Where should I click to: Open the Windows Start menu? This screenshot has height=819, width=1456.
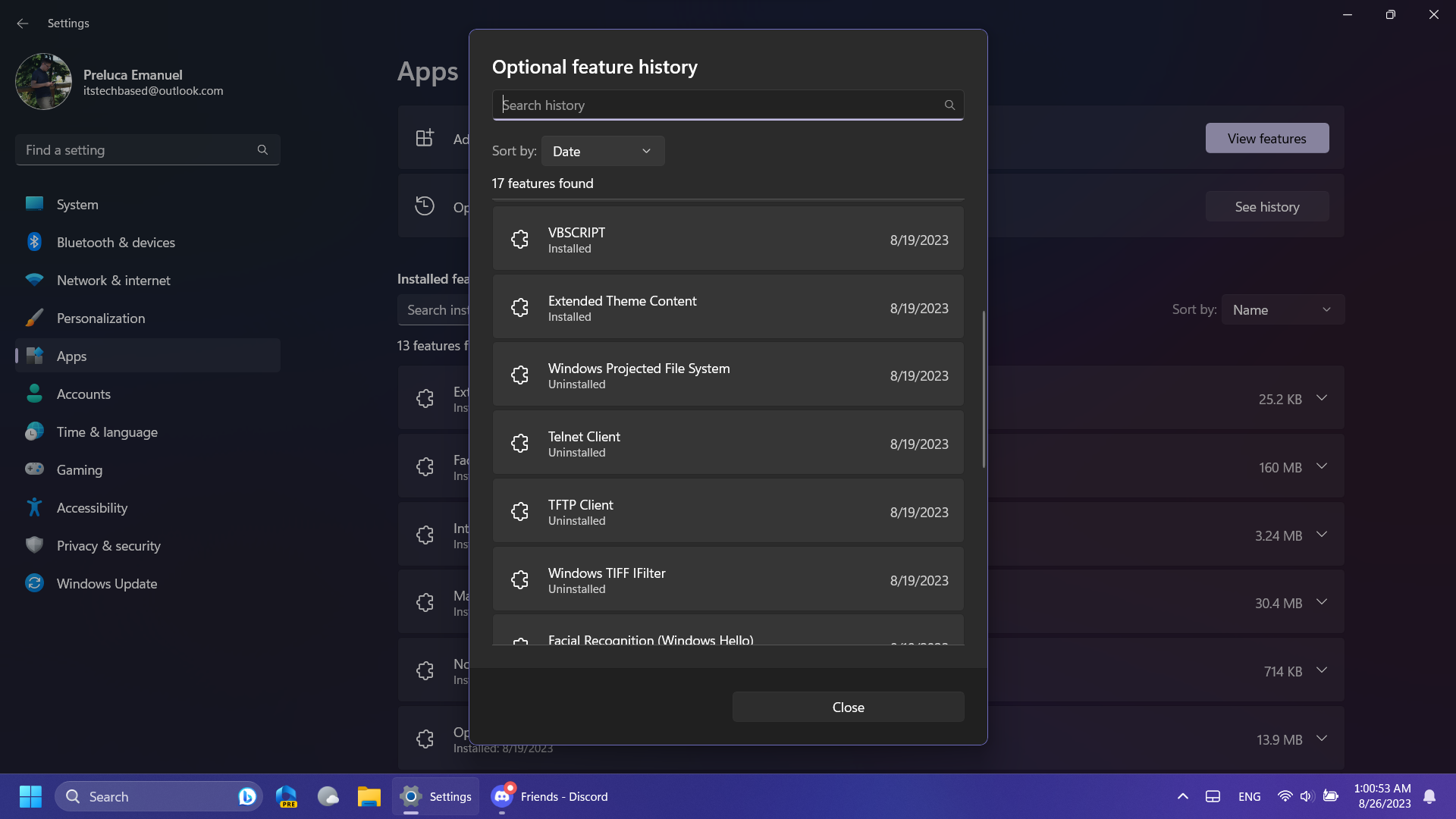(x=30, y=796)
